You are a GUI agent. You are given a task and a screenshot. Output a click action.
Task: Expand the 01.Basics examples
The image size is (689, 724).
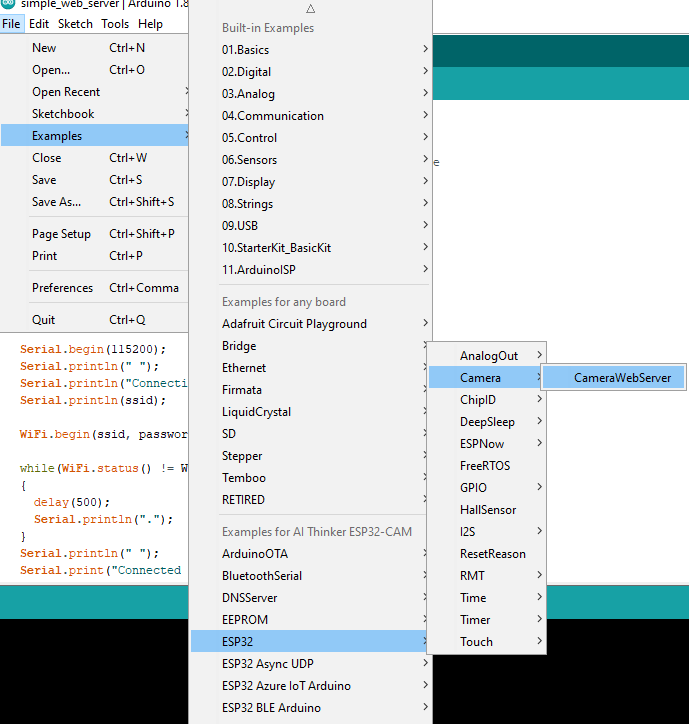310,49
